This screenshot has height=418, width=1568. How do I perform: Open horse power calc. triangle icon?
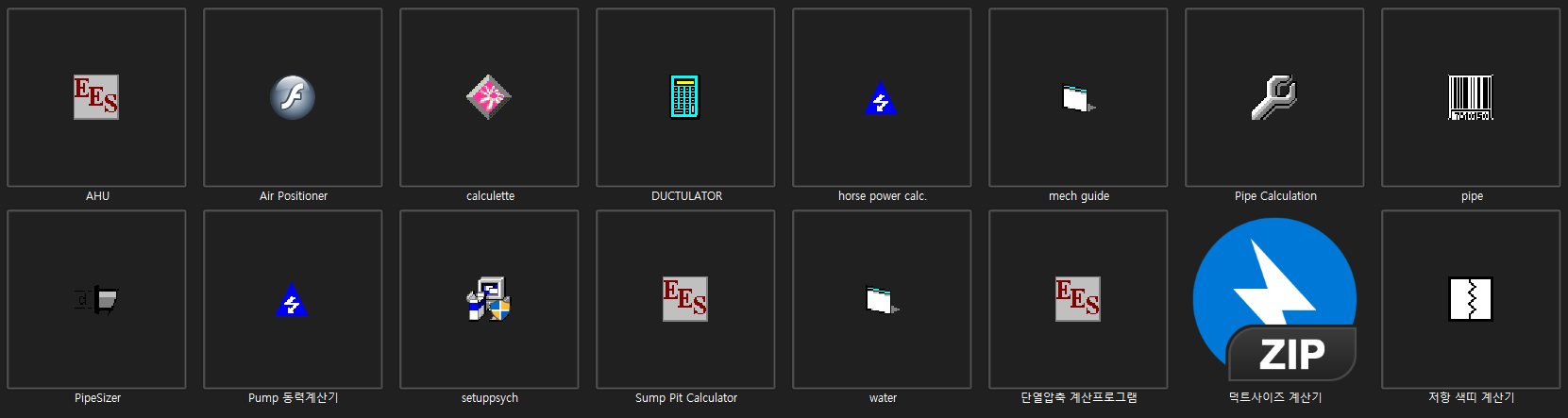click(881, 98)
